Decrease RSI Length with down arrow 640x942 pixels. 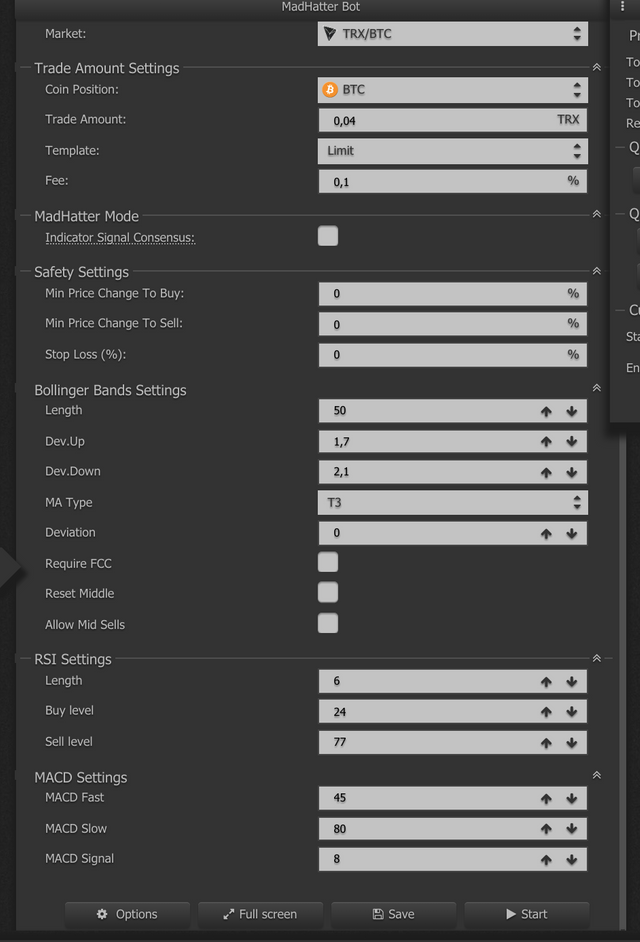(x=571, y=682)
